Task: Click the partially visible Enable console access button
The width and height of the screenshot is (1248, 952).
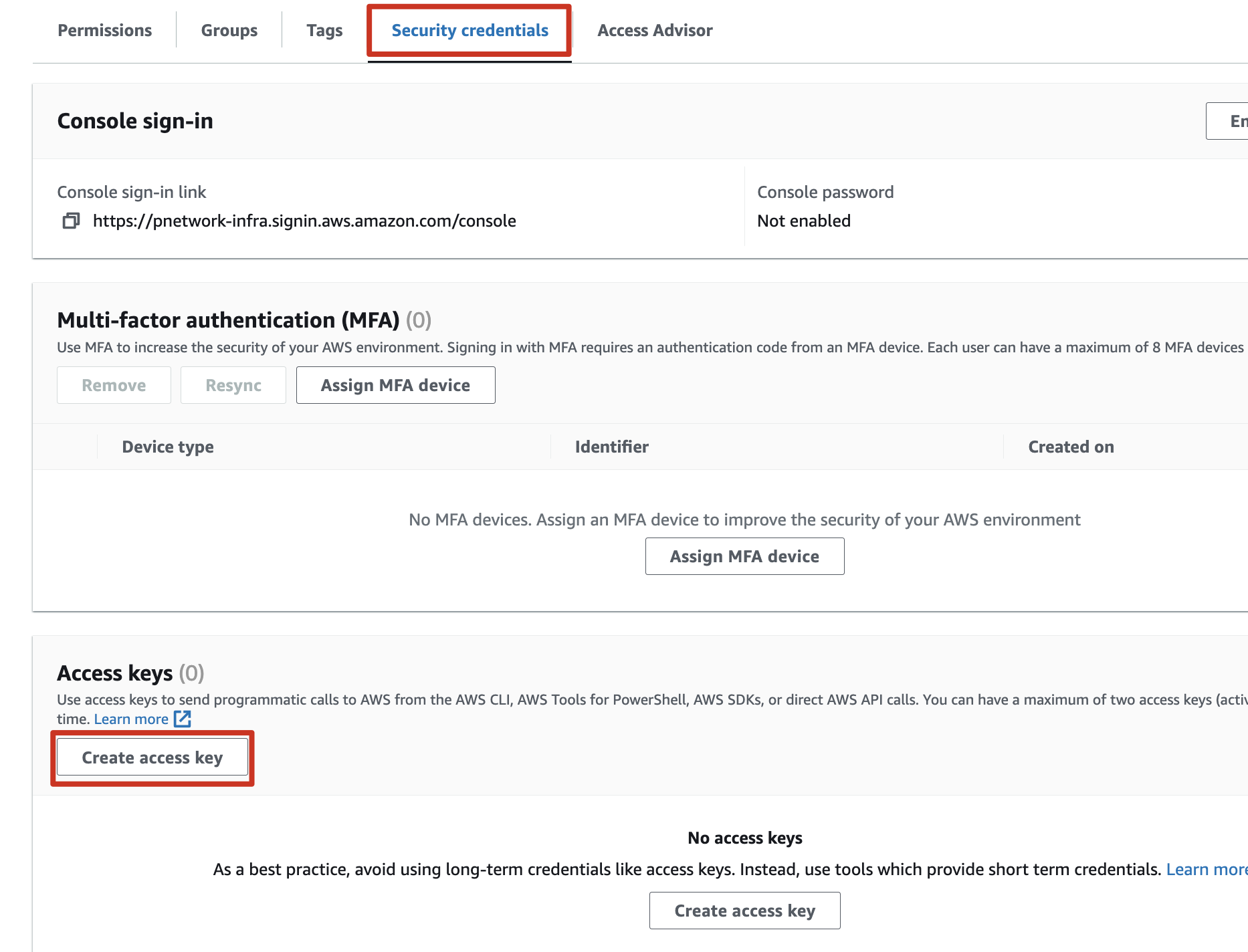Action: 1227,121
